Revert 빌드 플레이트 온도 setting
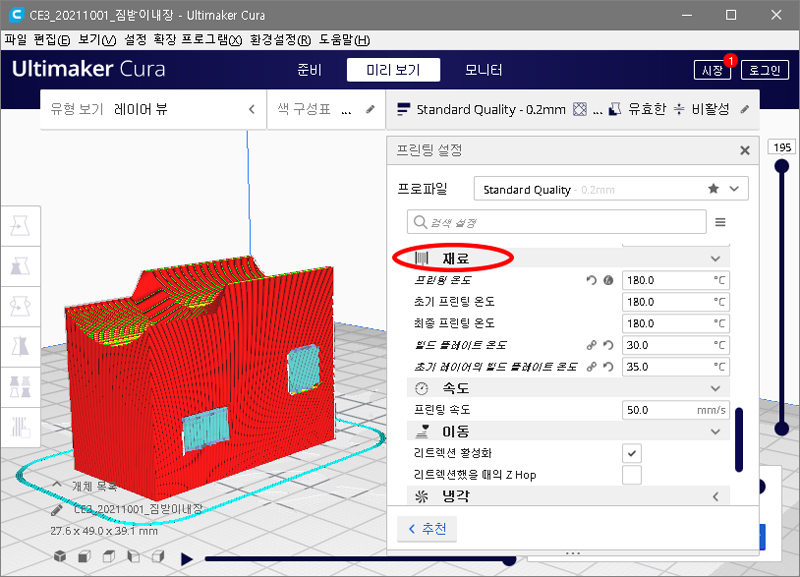 608,345
